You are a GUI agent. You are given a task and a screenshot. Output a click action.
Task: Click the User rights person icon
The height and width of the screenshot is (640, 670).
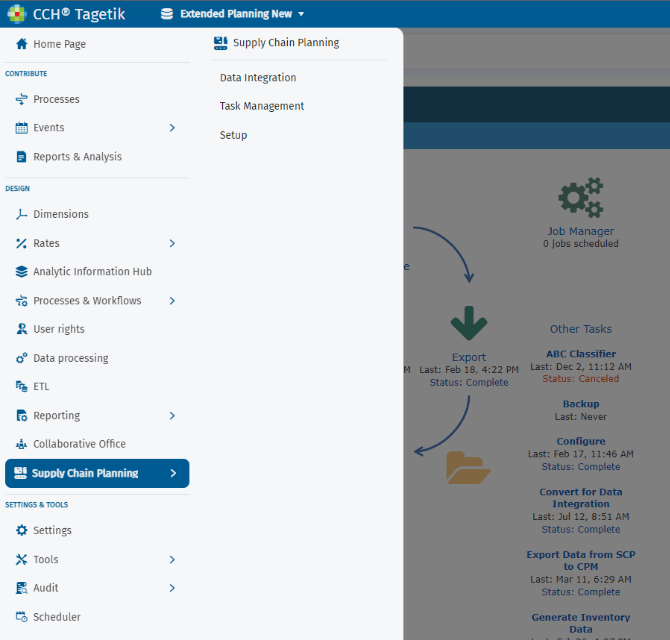point(21,329)
